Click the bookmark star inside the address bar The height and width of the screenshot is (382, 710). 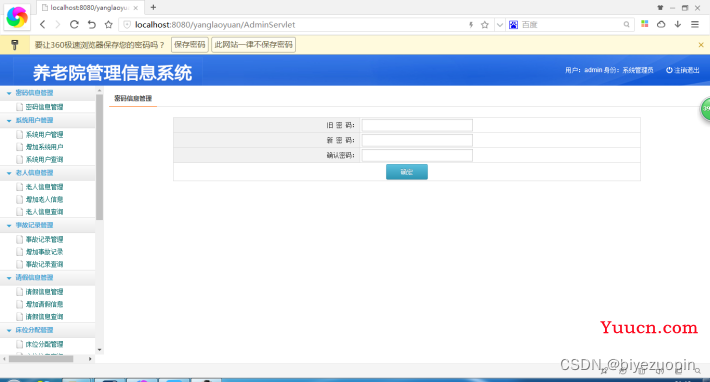(485, 25)
